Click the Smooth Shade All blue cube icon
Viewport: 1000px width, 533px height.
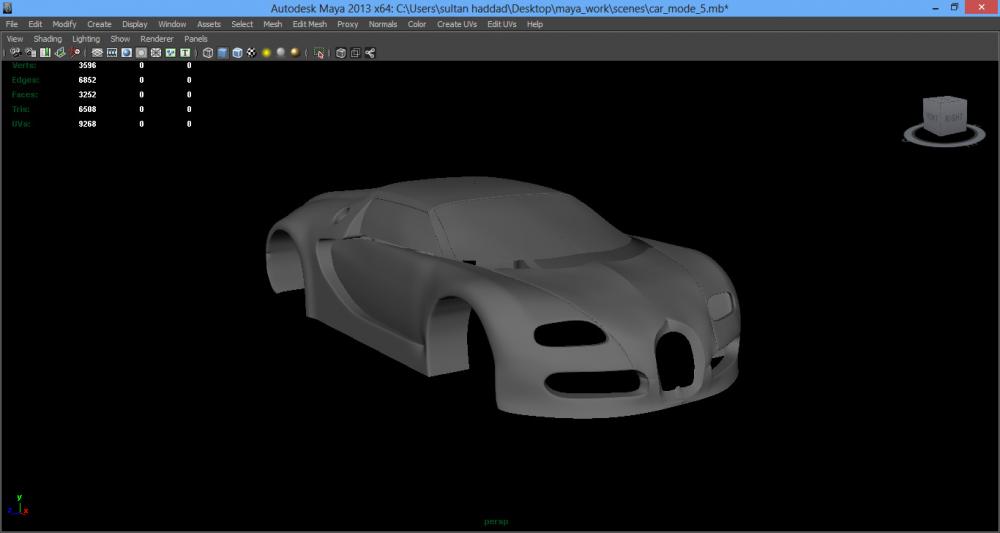click(222, 53)
